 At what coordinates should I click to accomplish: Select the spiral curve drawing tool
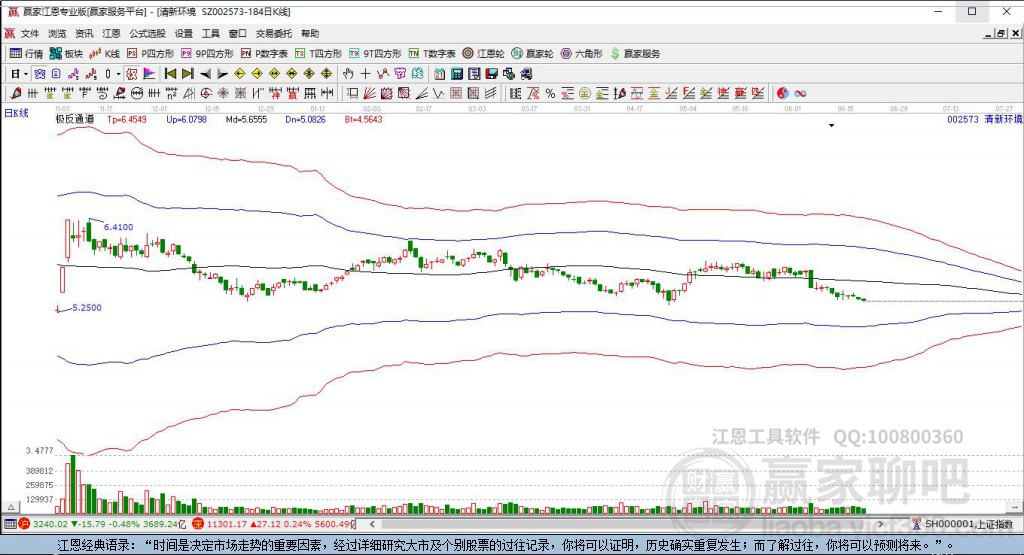pos(103,93)
